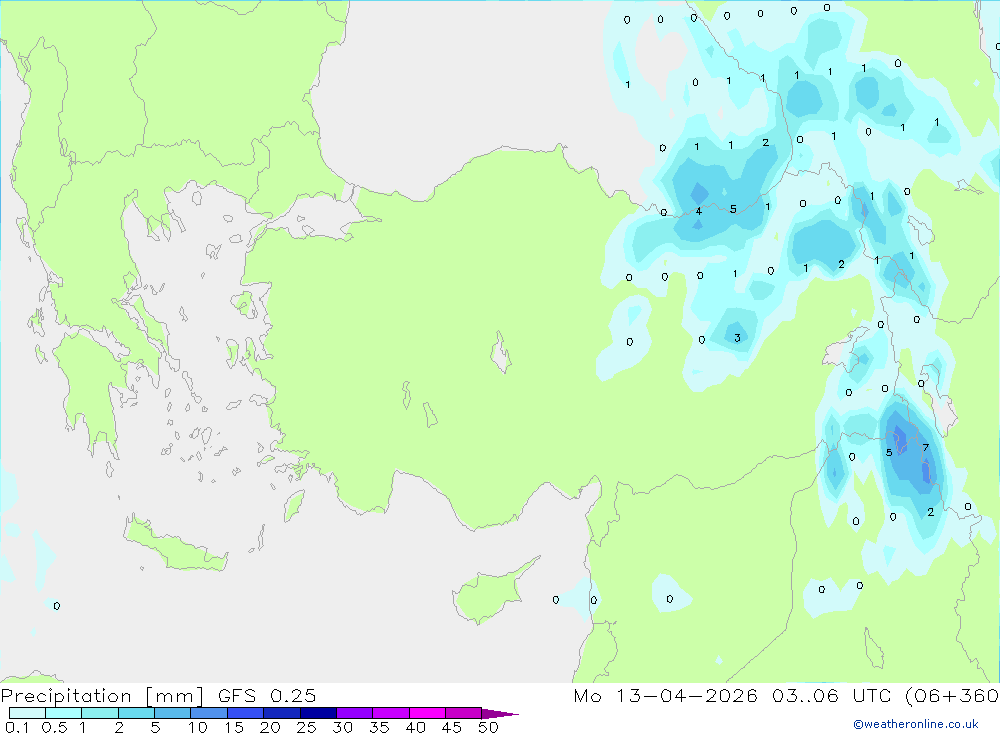The height and width of the screenshot is (733, 1000).
Task: Select the 35–40 mm legend color swatch
Action: pos(391,713)
